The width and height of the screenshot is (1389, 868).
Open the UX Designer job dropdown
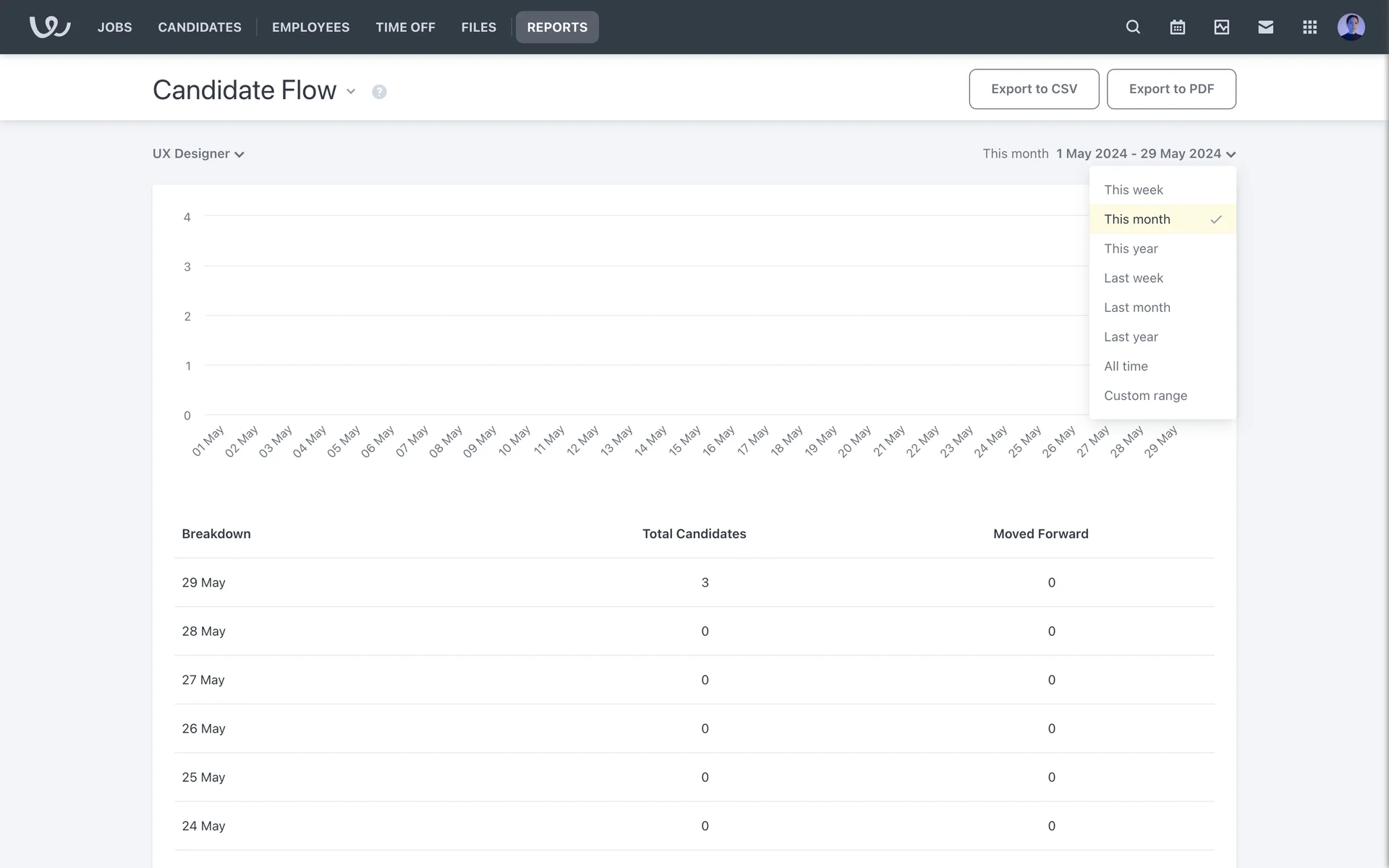click(198, 154)
